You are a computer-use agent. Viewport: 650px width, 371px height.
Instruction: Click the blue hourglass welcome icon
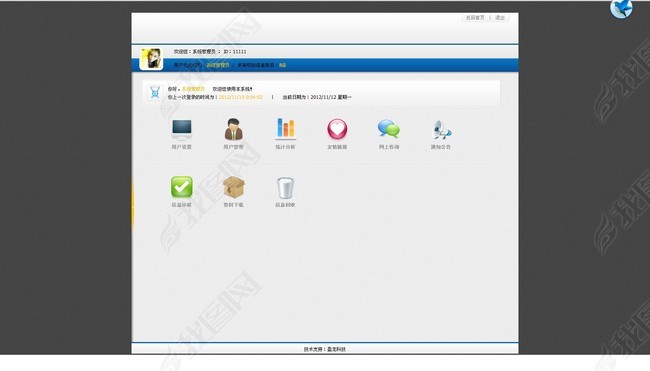click(155, 92)
